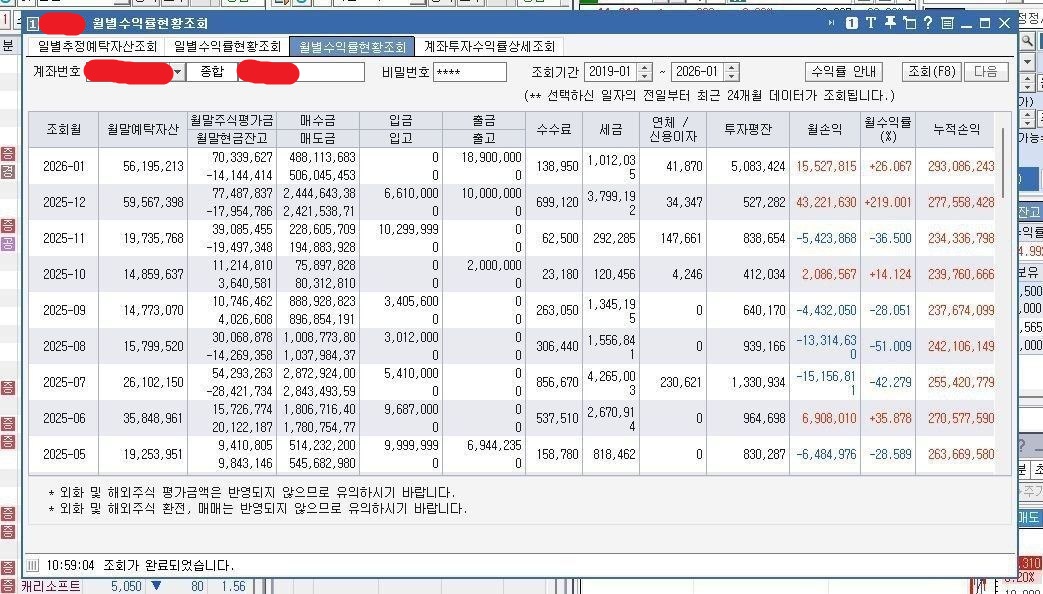
Task: Switch to the 계좌투자수익률상세조회 tab
Action: click(x=483, y=45)
